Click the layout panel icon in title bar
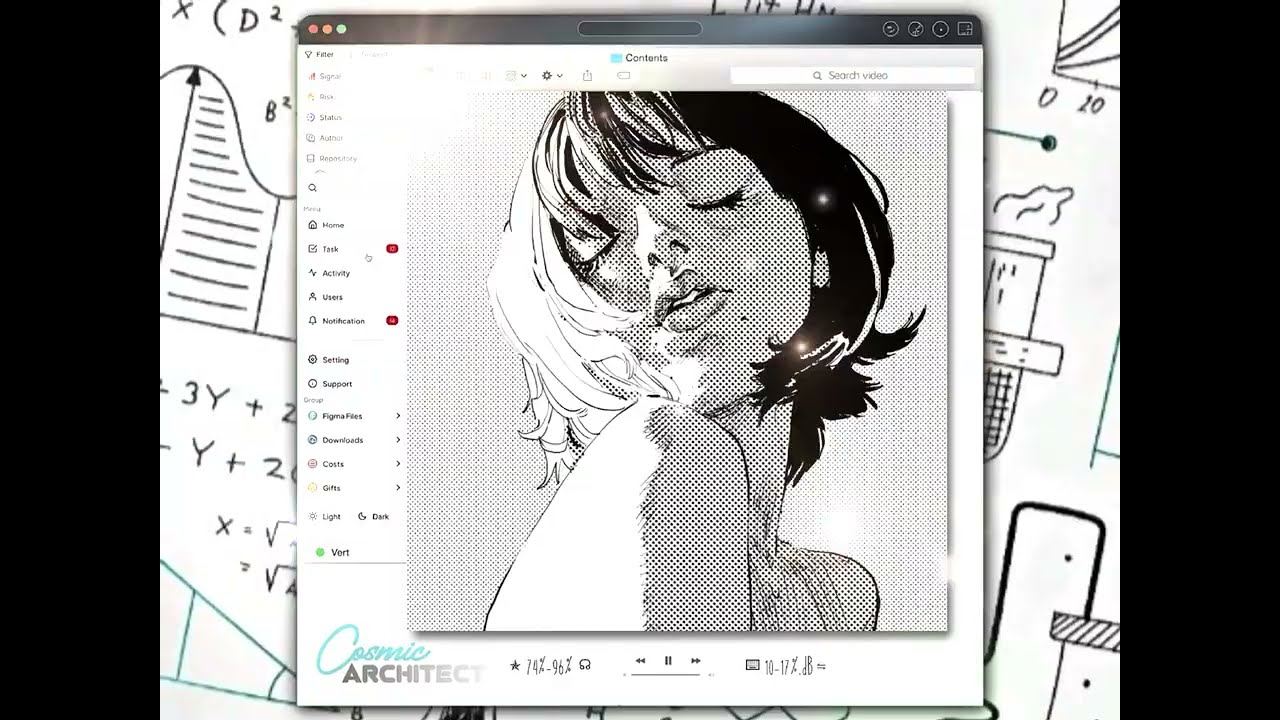 pyautogui.click(x=965, y=29)
